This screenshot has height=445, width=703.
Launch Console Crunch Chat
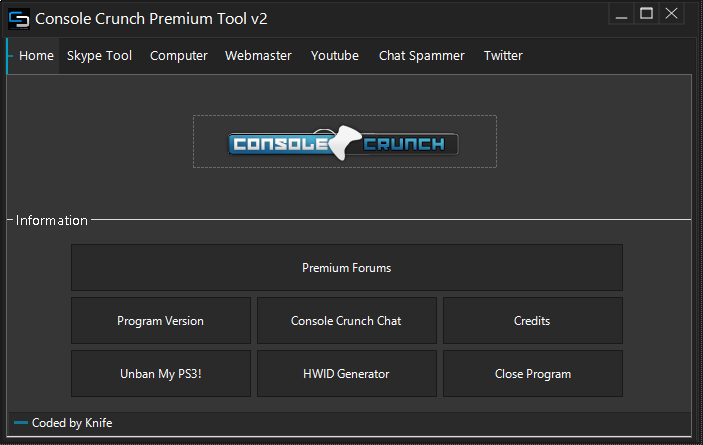pos(347,321)
